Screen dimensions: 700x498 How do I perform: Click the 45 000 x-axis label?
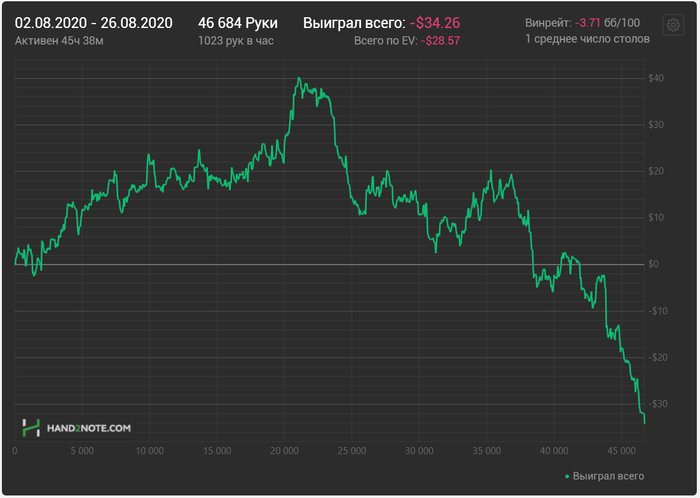tap(621, 451)
